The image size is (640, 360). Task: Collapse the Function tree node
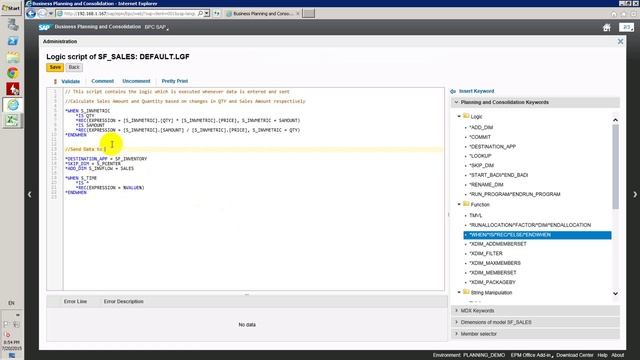(459, 204)
